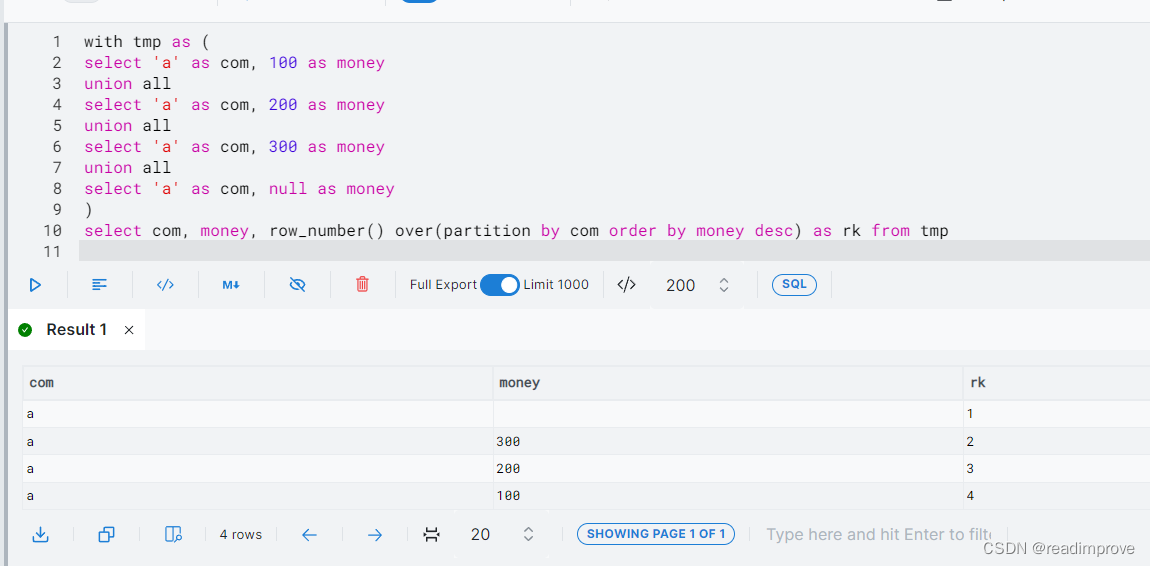Adjust the 200 value stepper arrows

(x=724, y=284)
